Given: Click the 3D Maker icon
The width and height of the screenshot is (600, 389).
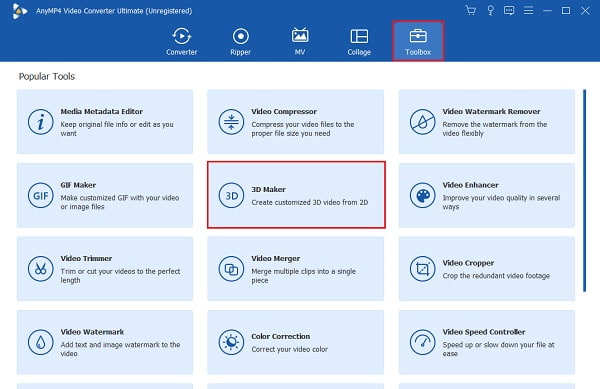Looking at the screenshot, I should [231, 195].
